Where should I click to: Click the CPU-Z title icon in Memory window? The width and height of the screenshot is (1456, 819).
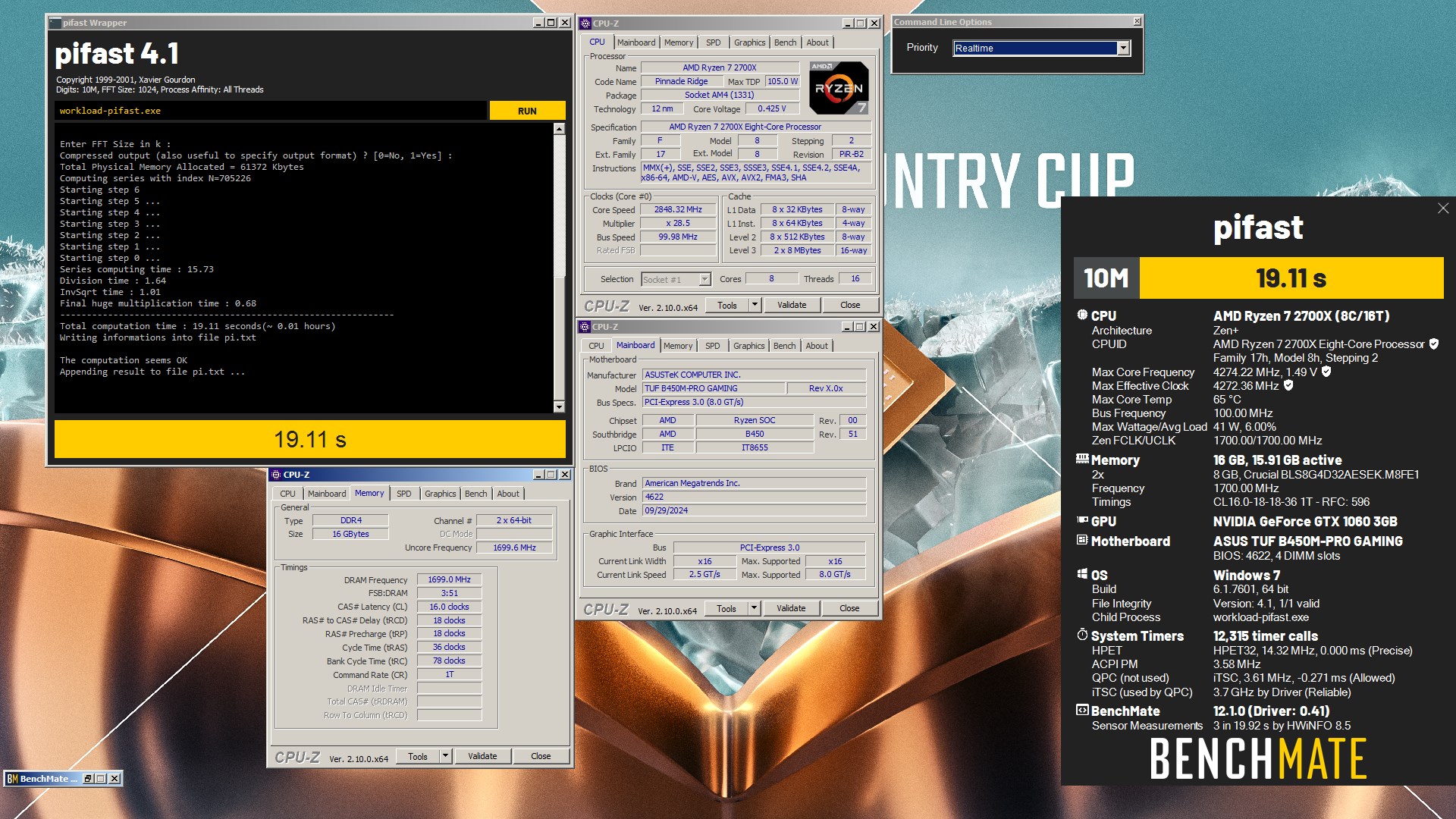click(x=276, y=475)
